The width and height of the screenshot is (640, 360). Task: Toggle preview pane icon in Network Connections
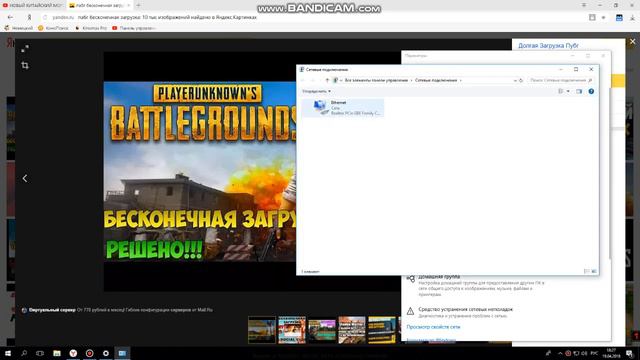tap(579, 91)
